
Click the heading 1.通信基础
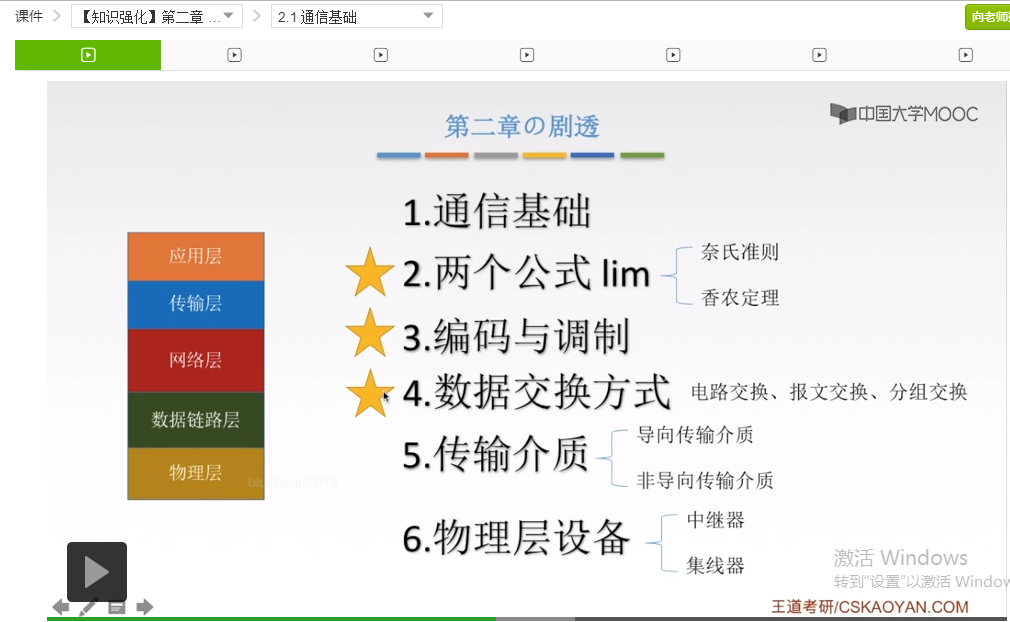(497, 212)
